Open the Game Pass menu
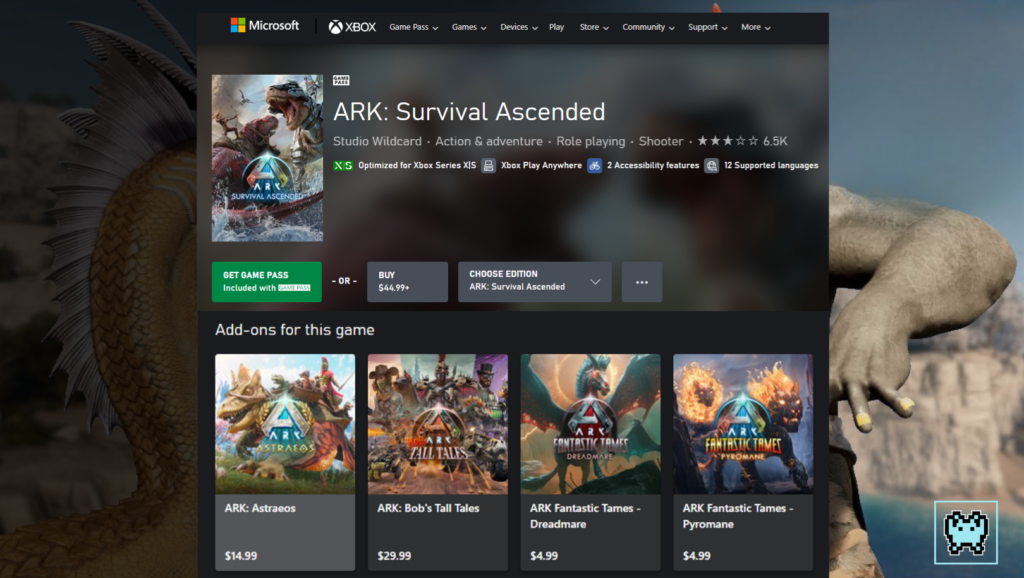1024x578 pixels. click(x=413, y=27)
